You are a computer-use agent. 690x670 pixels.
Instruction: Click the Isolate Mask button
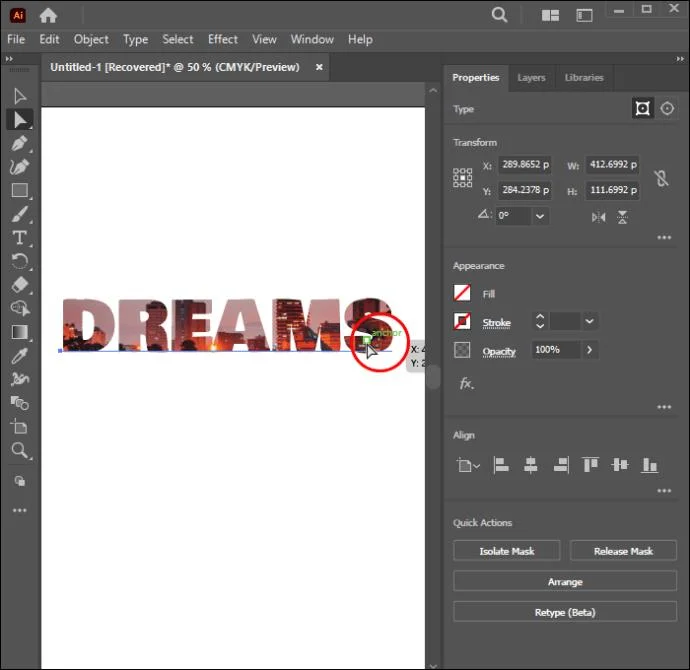pyautogui.click(x=506, y=551)
